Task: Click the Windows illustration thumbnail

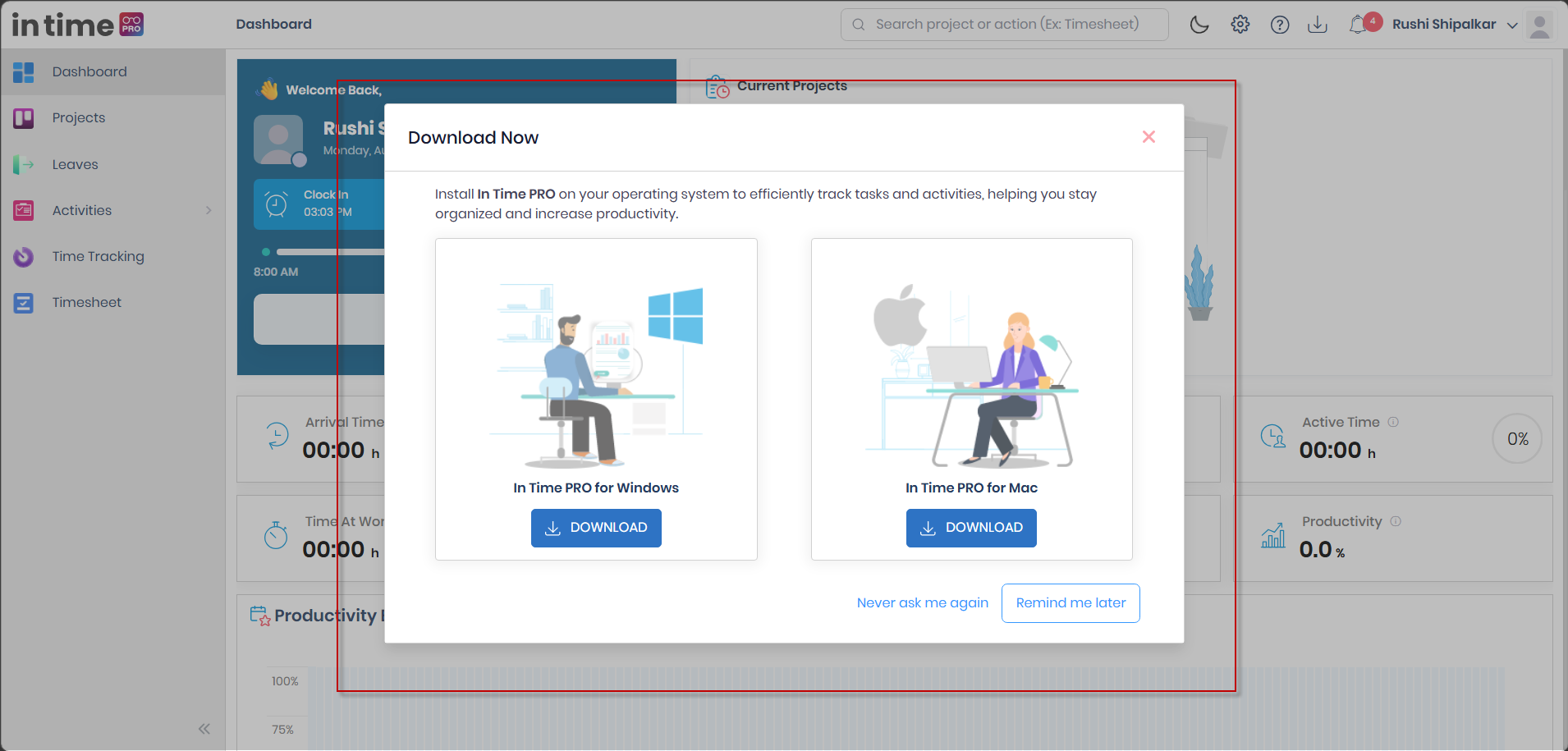Action: click(597, 375)
